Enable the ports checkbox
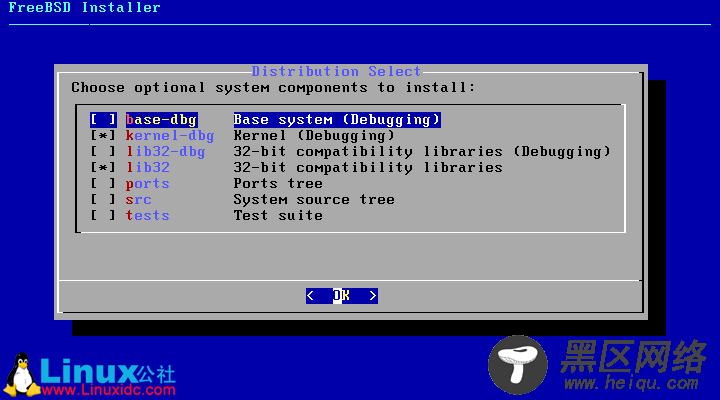The width and height of the screenshot is (720, 400). [103, 184]
